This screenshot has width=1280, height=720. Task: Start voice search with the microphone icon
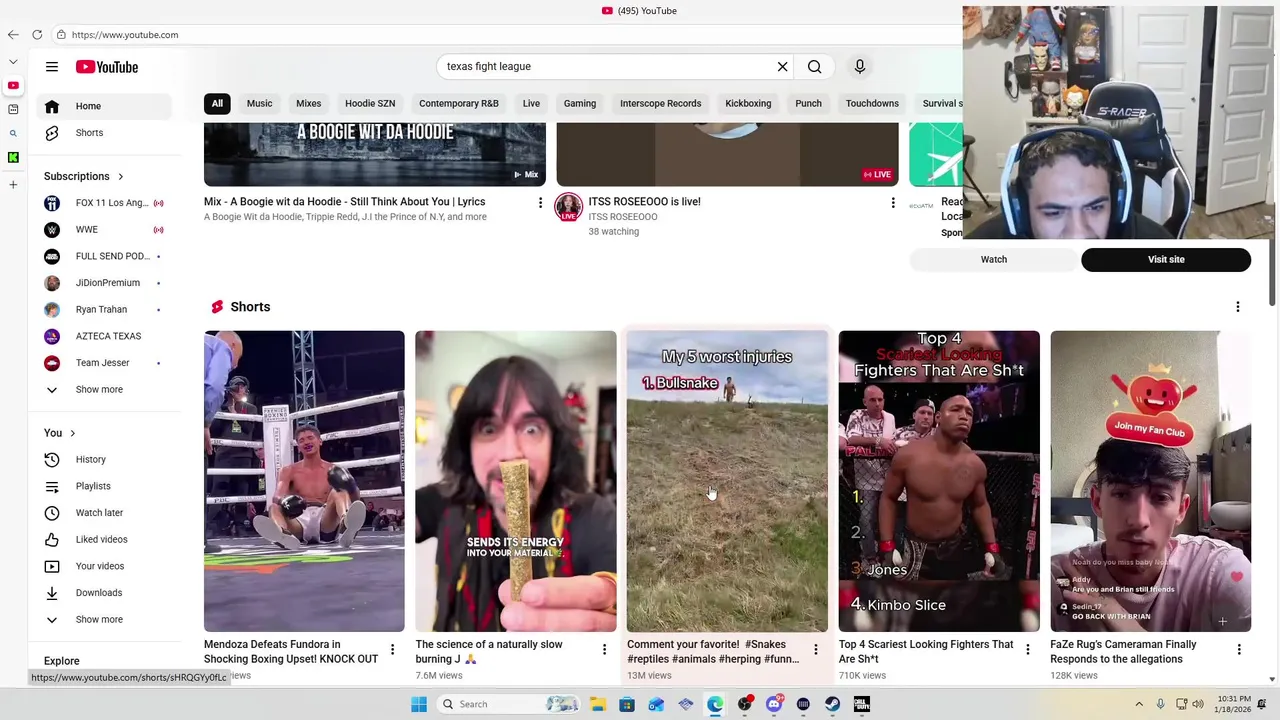point(860,67)
